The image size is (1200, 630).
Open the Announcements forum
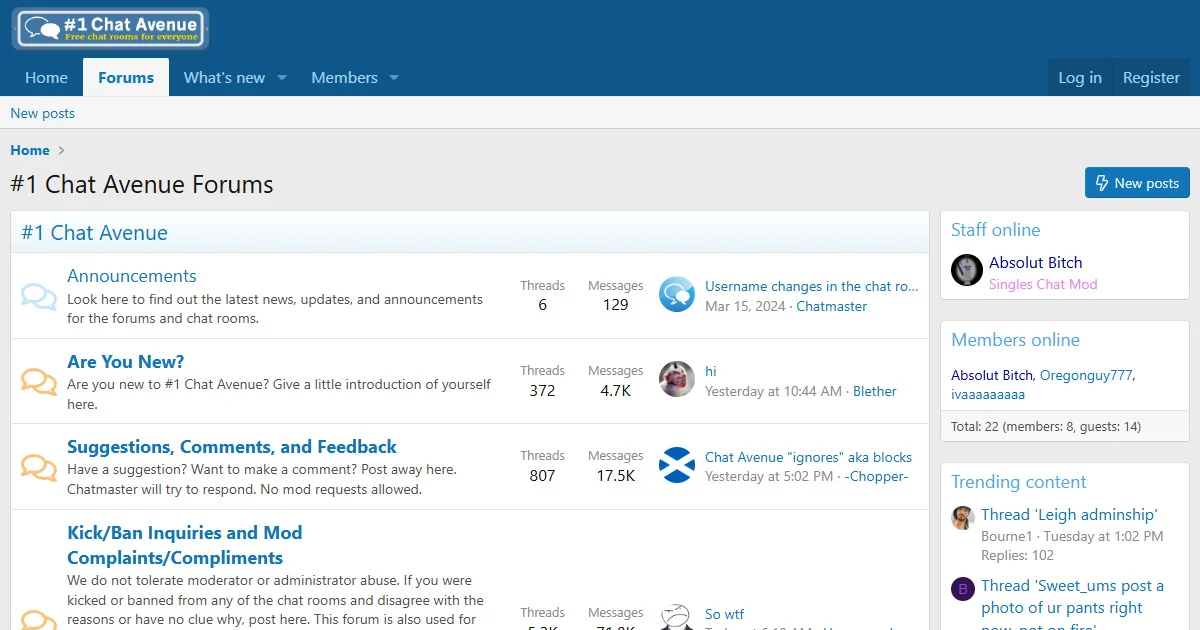coord(132,276)
